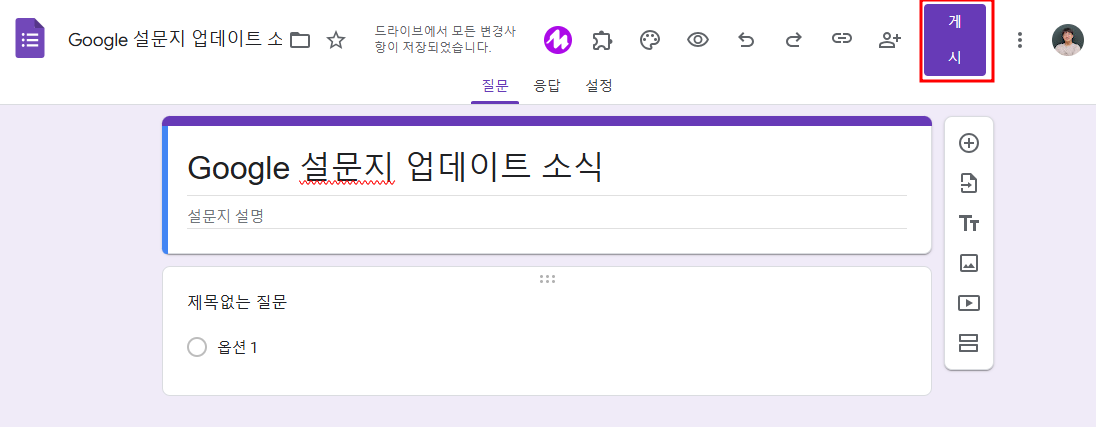Move the form to a folder
Viewport: 1096px width, 427px height.
tap(300, 40)
